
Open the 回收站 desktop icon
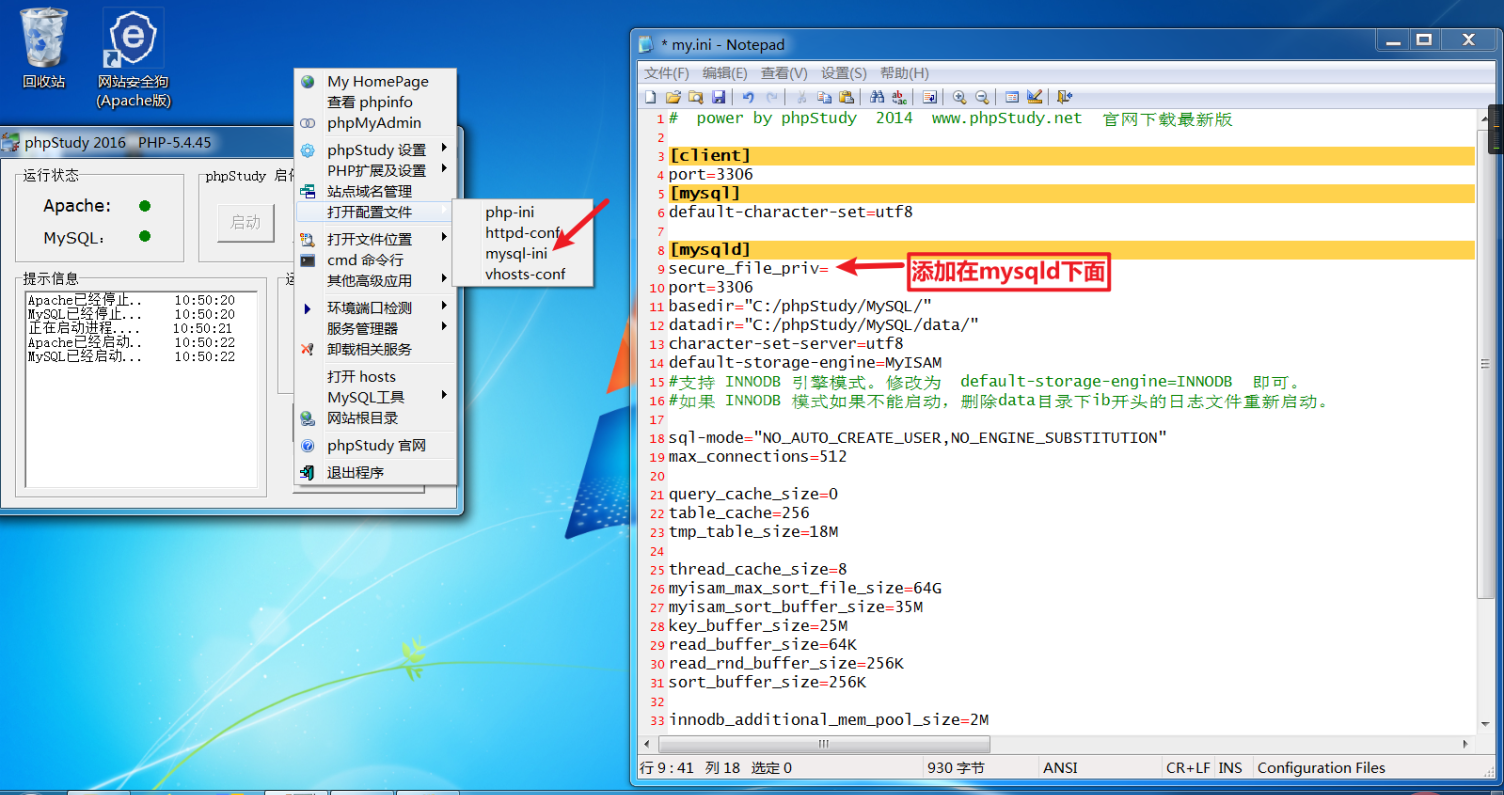click(x=44, y=49)
